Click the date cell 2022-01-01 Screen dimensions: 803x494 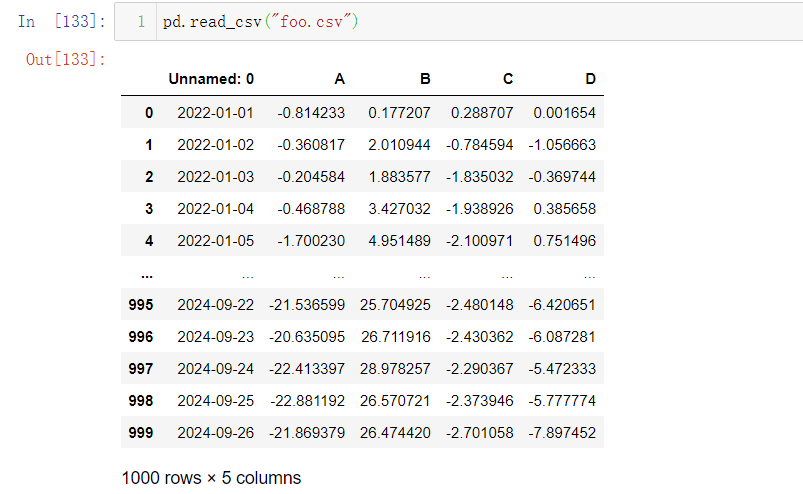click(x=216, y=113)
